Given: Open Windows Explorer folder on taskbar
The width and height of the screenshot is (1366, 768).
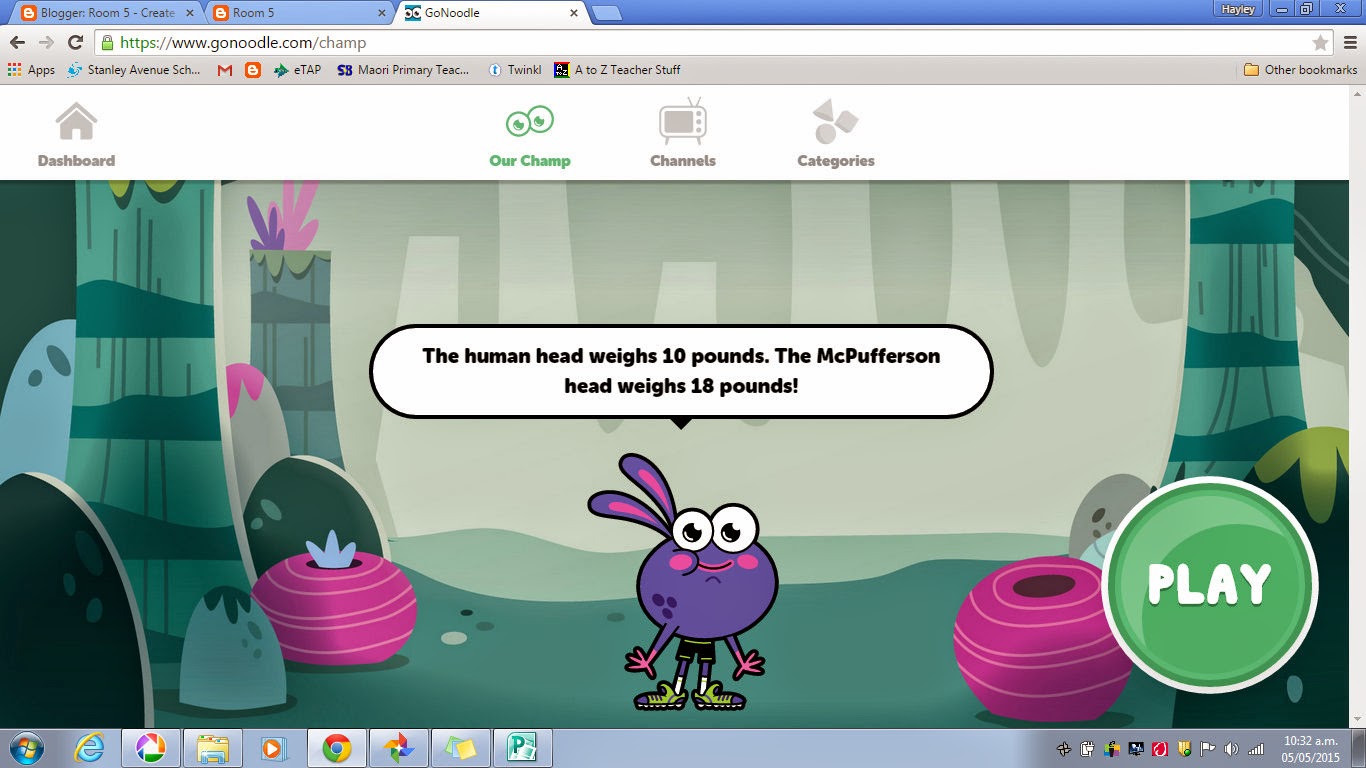Looking at the screenshot, I should click(213, 748).
